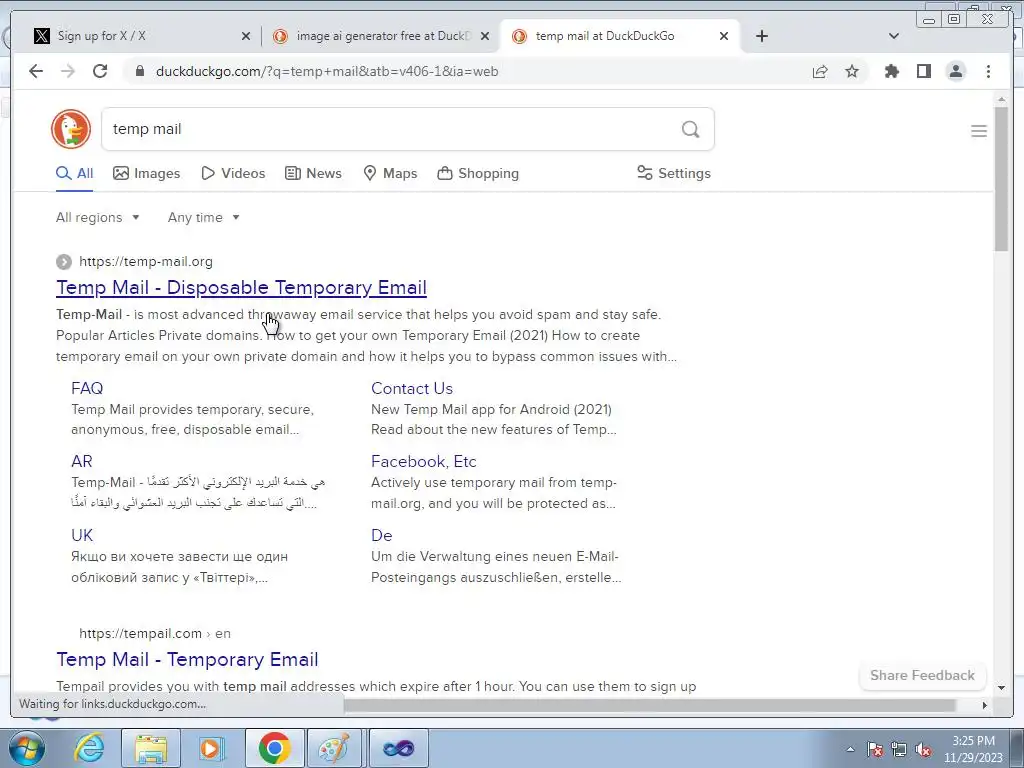
Task: Open the Chrome extensions puzzle icon
Action: (891, 71)
